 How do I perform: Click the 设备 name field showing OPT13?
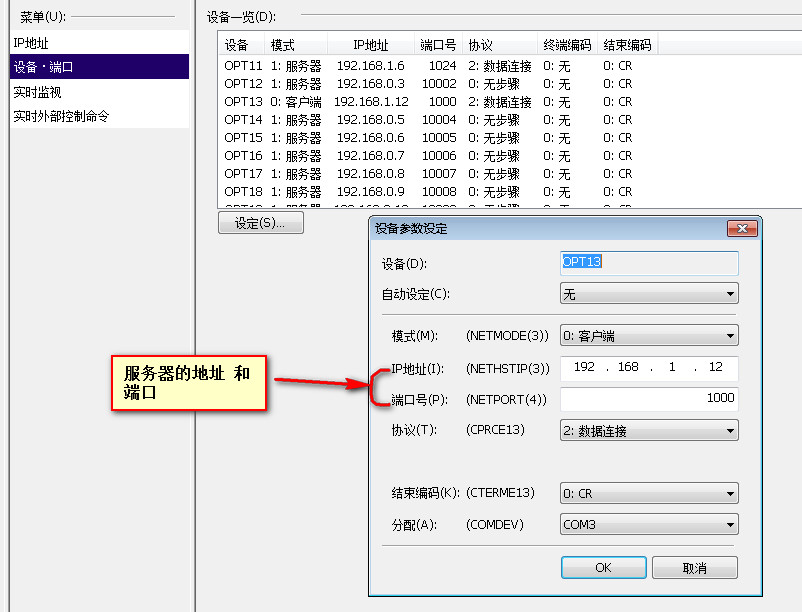click(x=648, y=262)
